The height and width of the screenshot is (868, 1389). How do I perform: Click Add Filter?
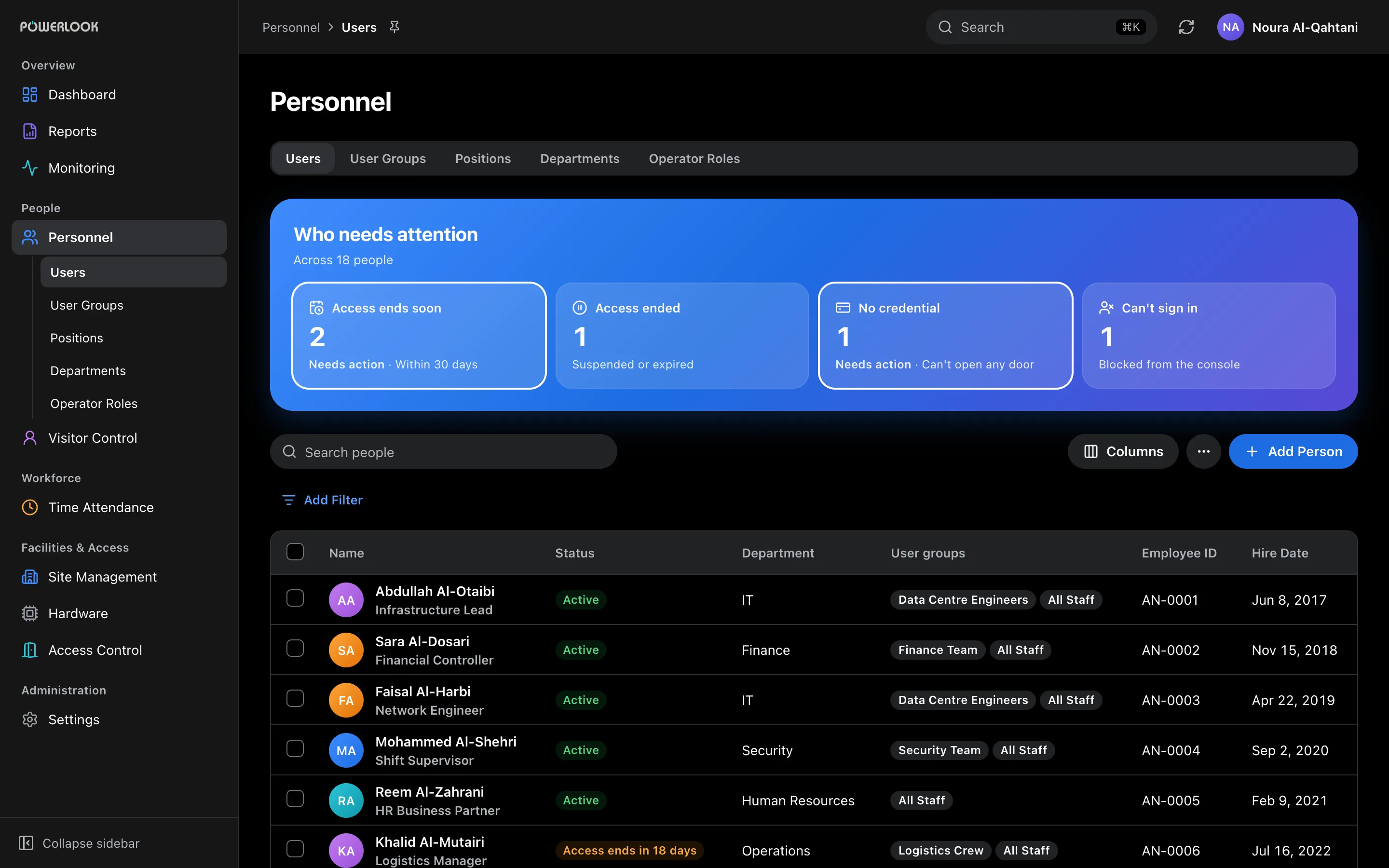(x=323, y=500)
